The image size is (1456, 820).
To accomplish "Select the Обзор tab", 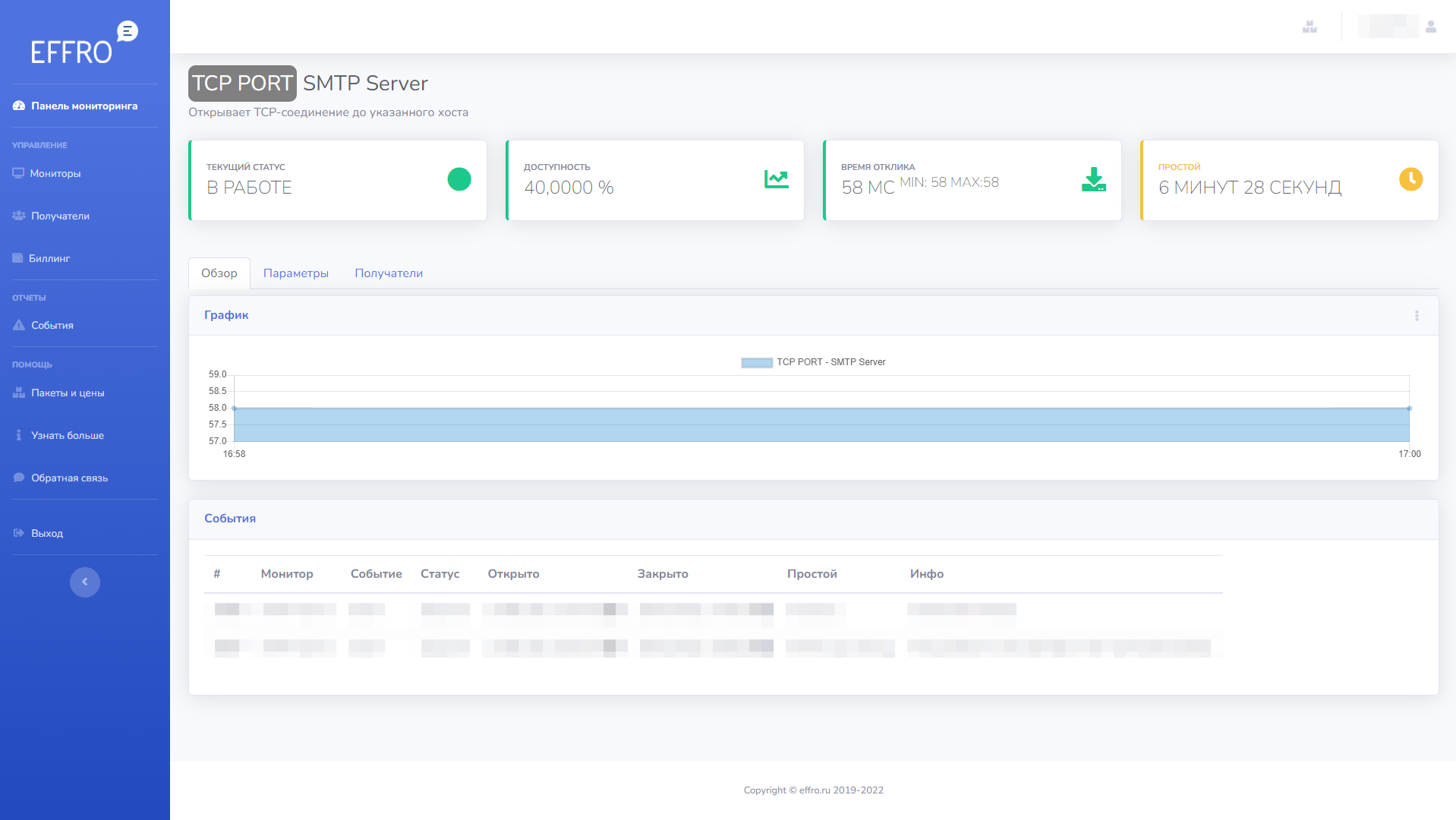I will (x=219, y=273).
